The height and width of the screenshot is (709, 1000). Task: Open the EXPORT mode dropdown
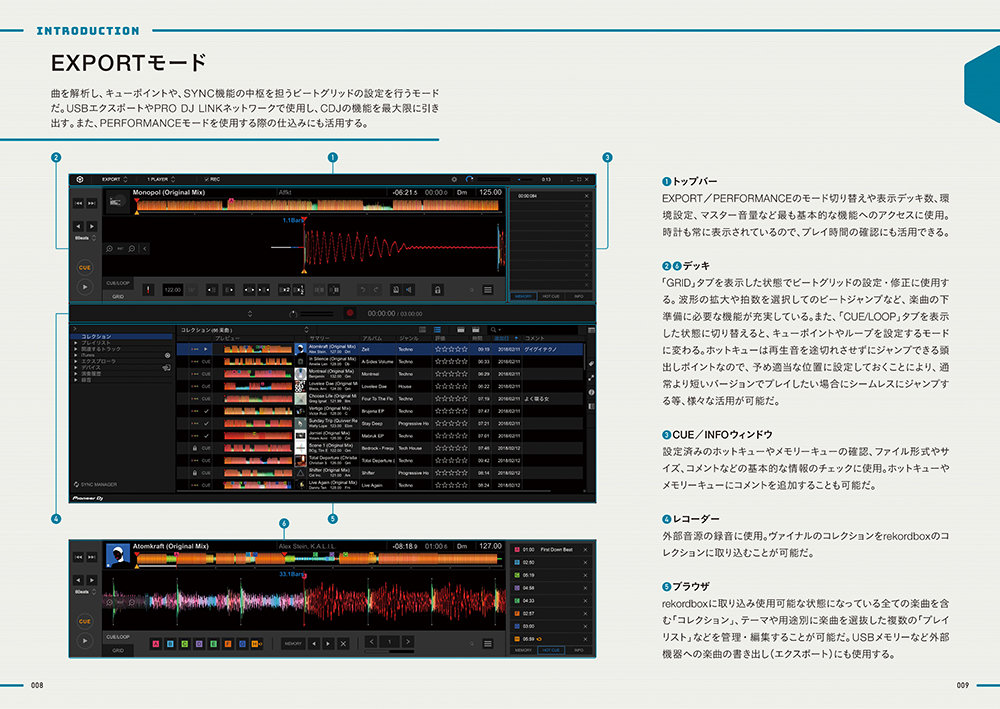[x=114, y=180]
